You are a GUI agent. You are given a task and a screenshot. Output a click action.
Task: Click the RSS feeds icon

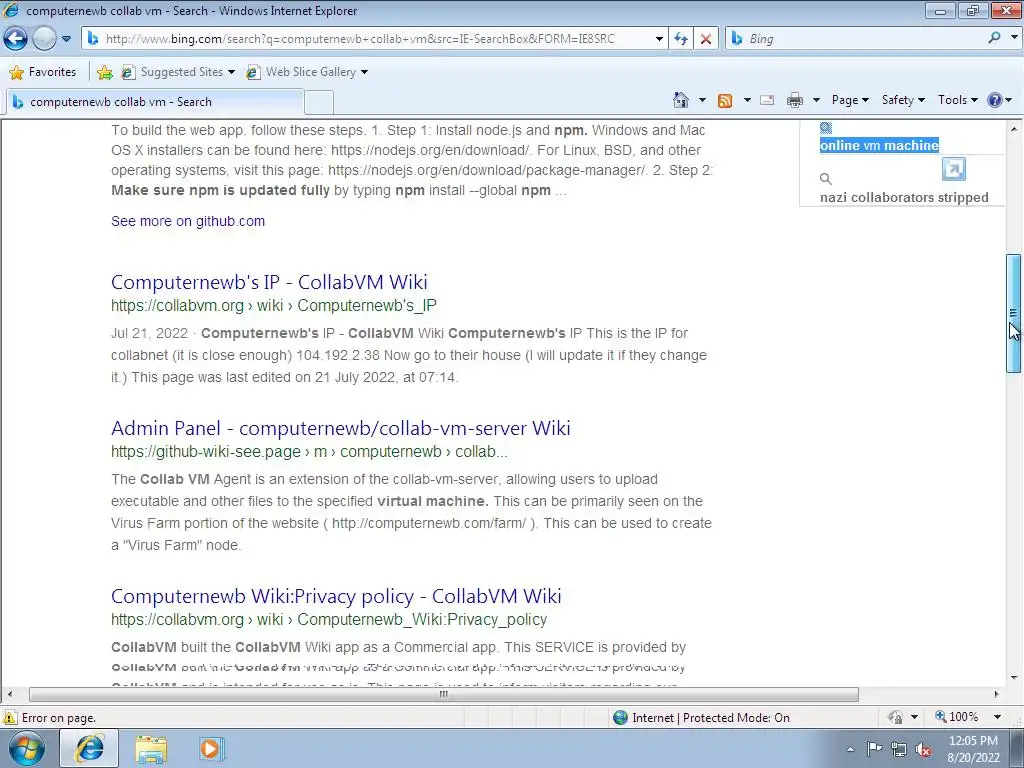pos(725,100)
